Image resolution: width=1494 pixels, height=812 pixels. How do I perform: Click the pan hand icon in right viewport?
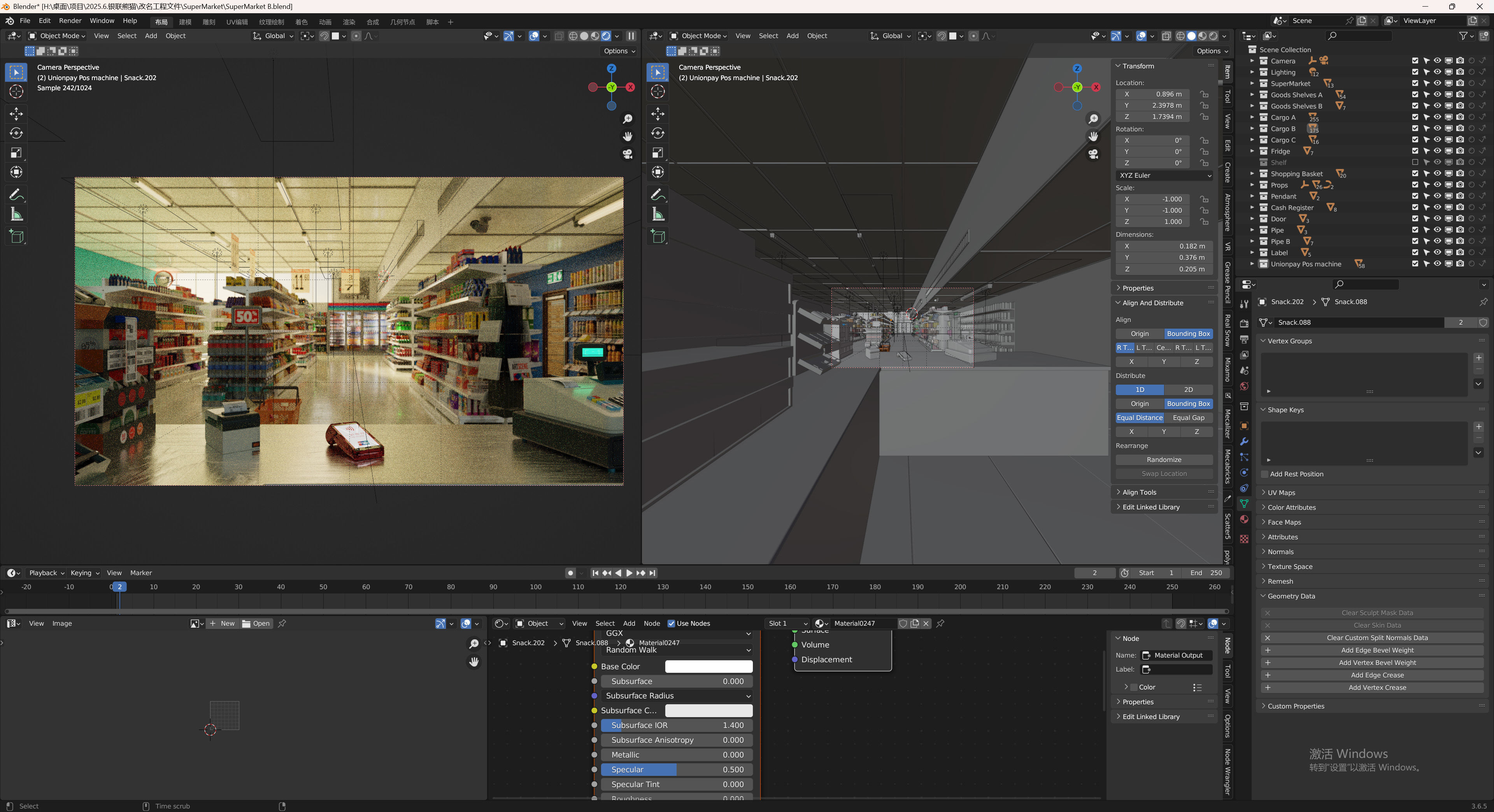(x=1093, y=136)
